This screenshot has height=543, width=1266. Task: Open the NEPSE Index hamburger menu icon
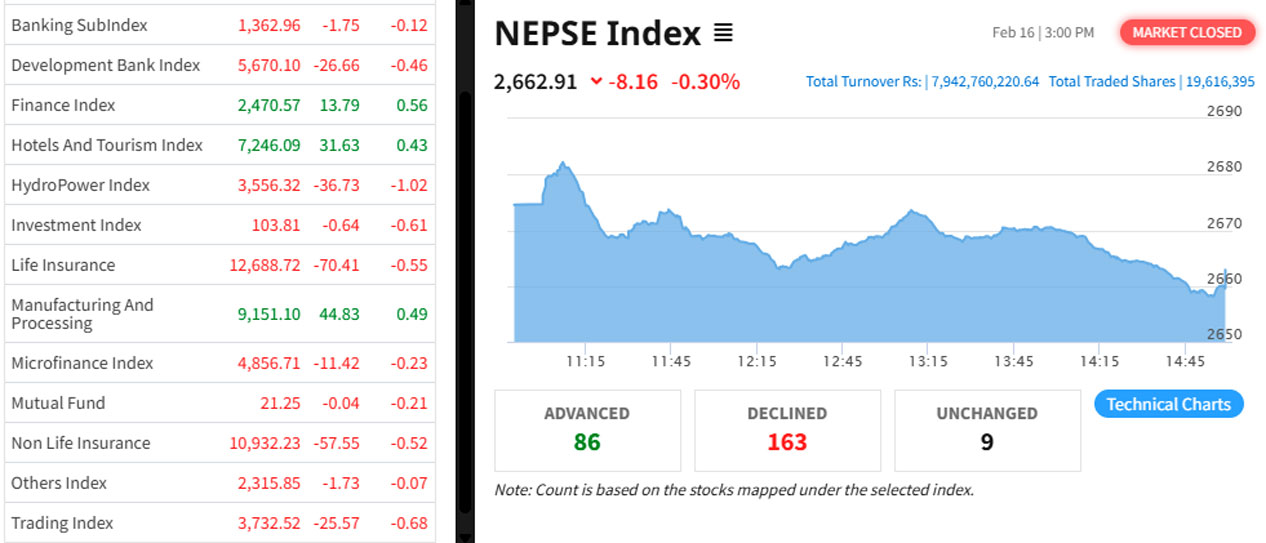[x=723, y=34]
